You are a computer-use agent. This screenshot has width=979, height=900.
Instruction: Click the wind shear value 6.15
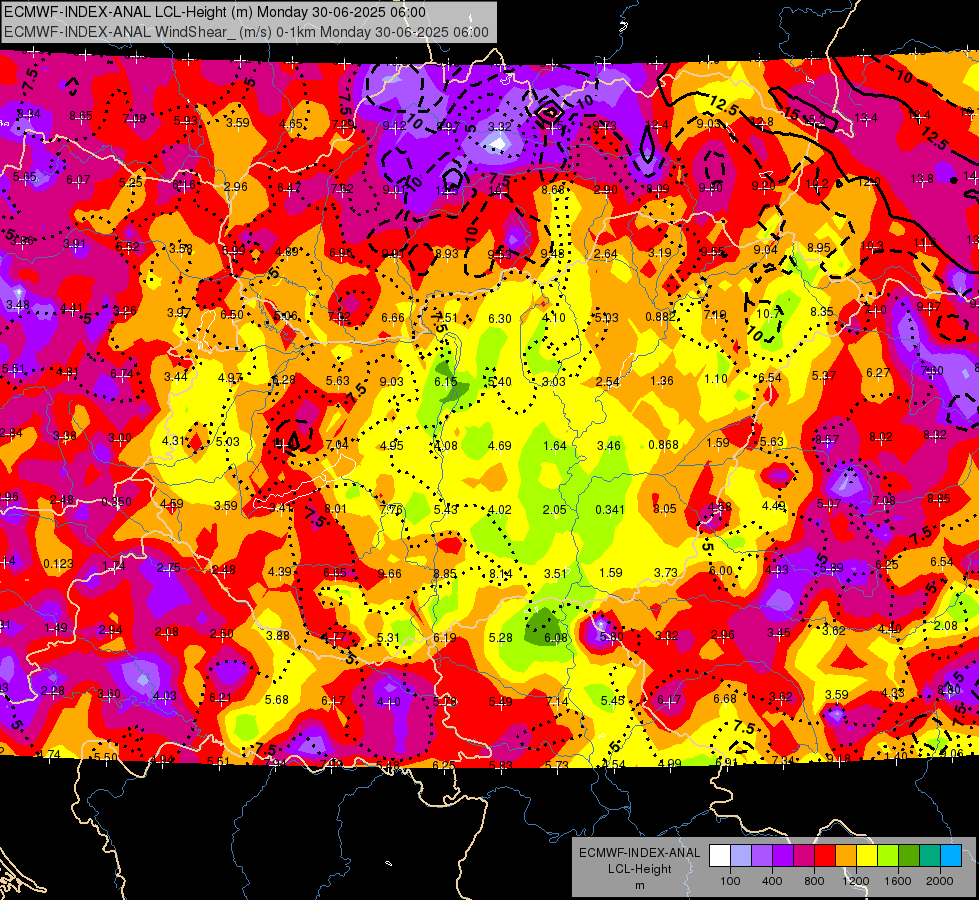(446, 382)
